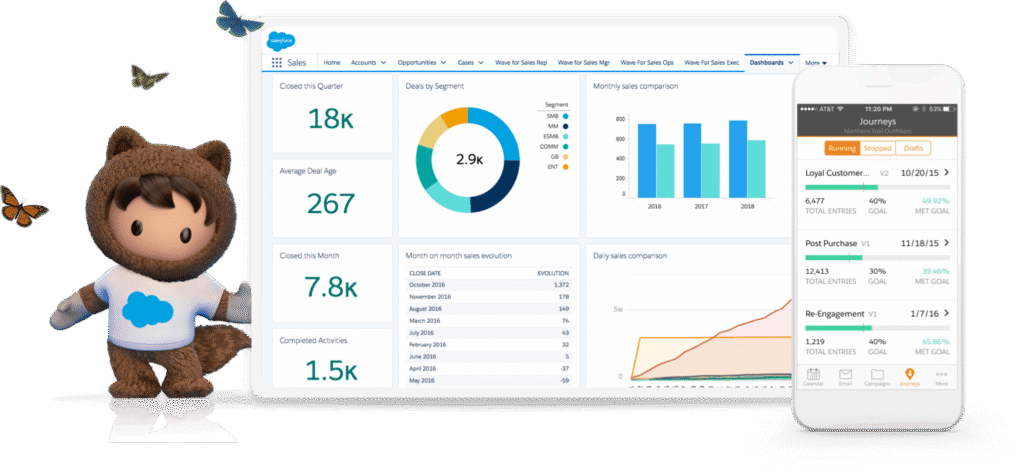Tap the Wi-Fi icon in phone status bar
Viewport: 1024px width, 474px height.
(x=840, y=108)
